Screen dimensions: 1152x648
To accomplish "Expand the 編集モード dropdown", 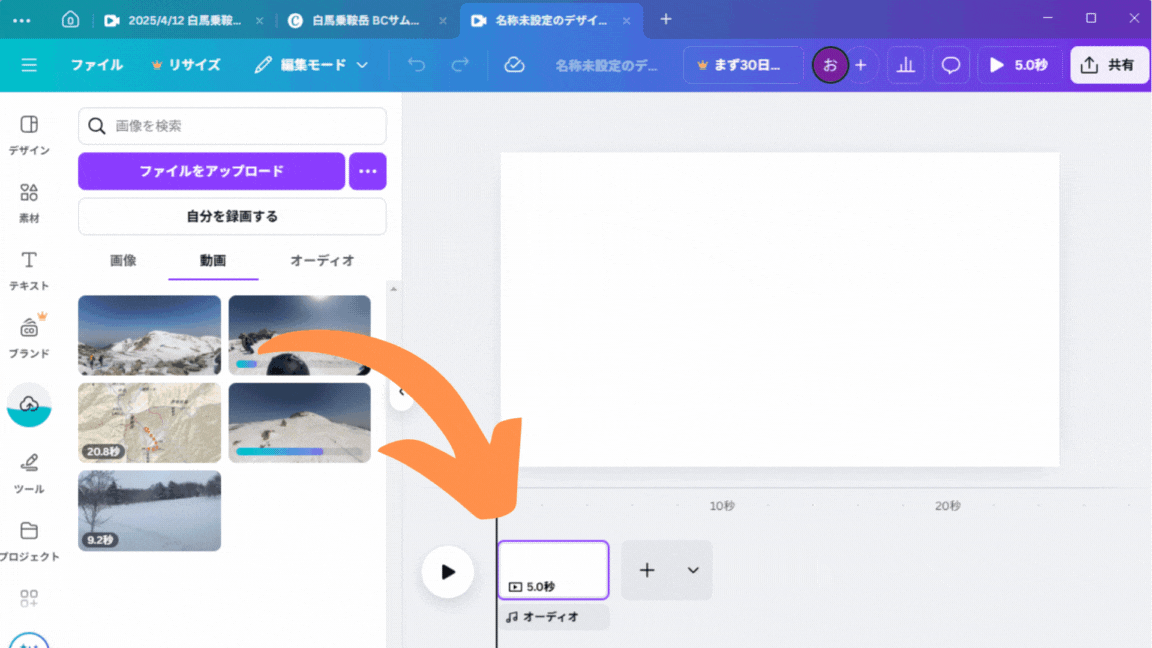I will coord(311,65).
